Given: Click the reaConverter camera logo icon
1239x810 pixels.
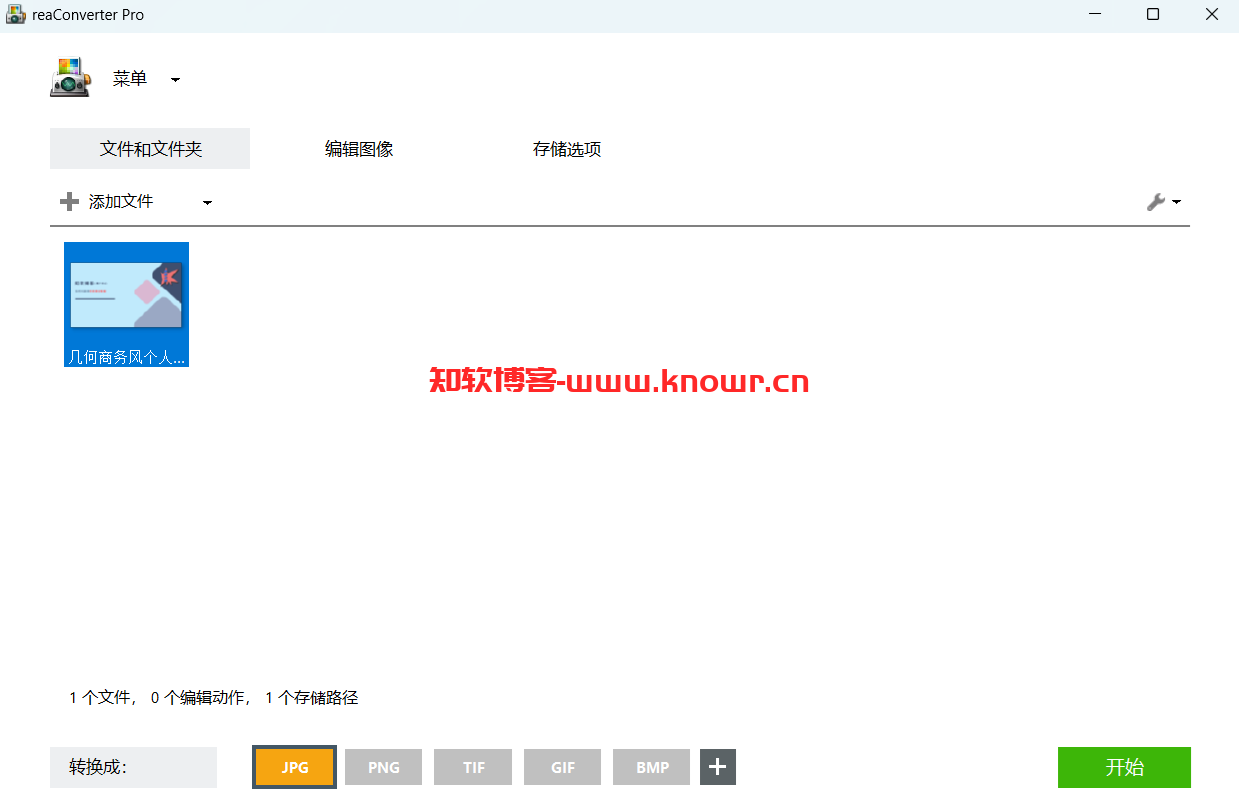Looking at the screenshot, I should point(70,78).
